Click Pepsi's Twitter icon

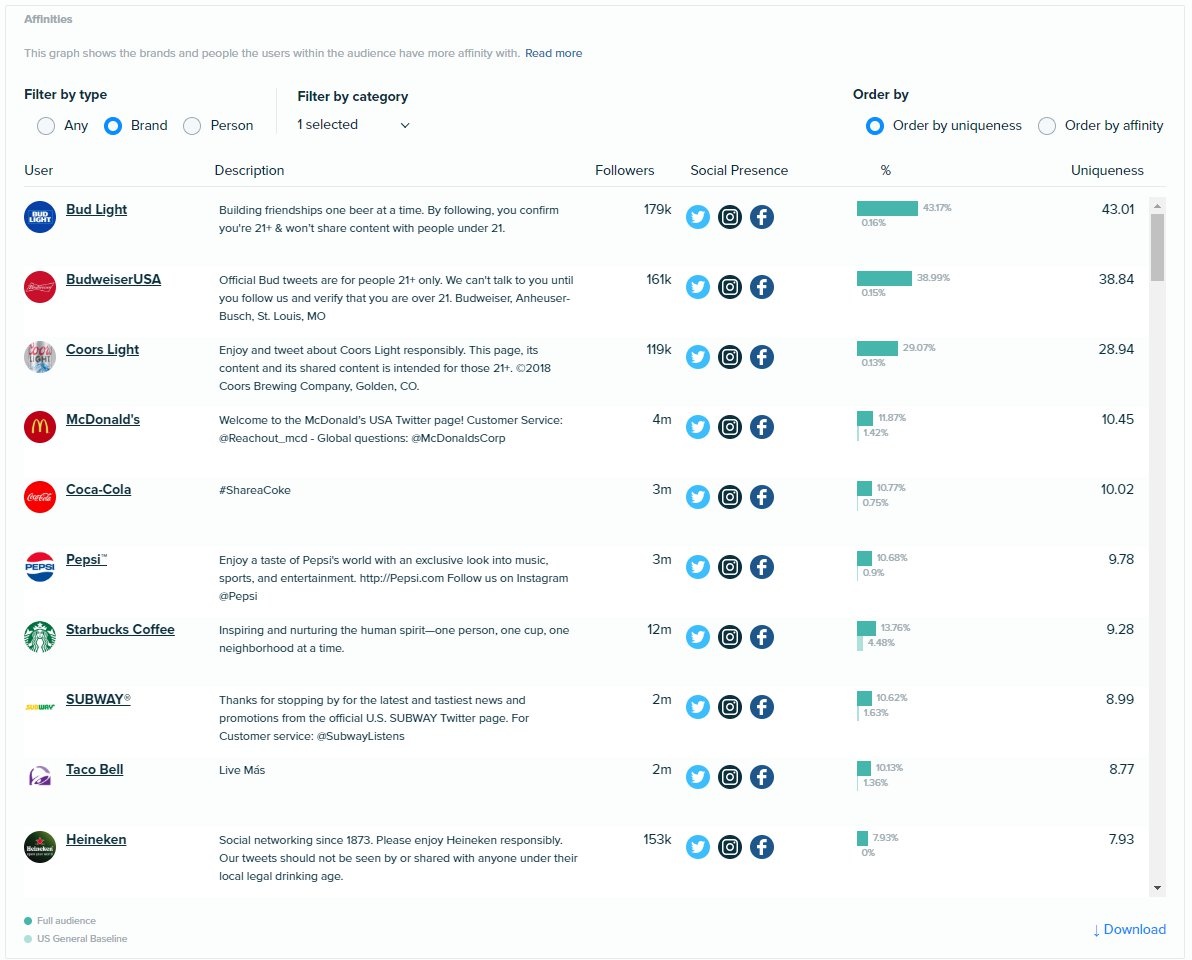[697, 566]
